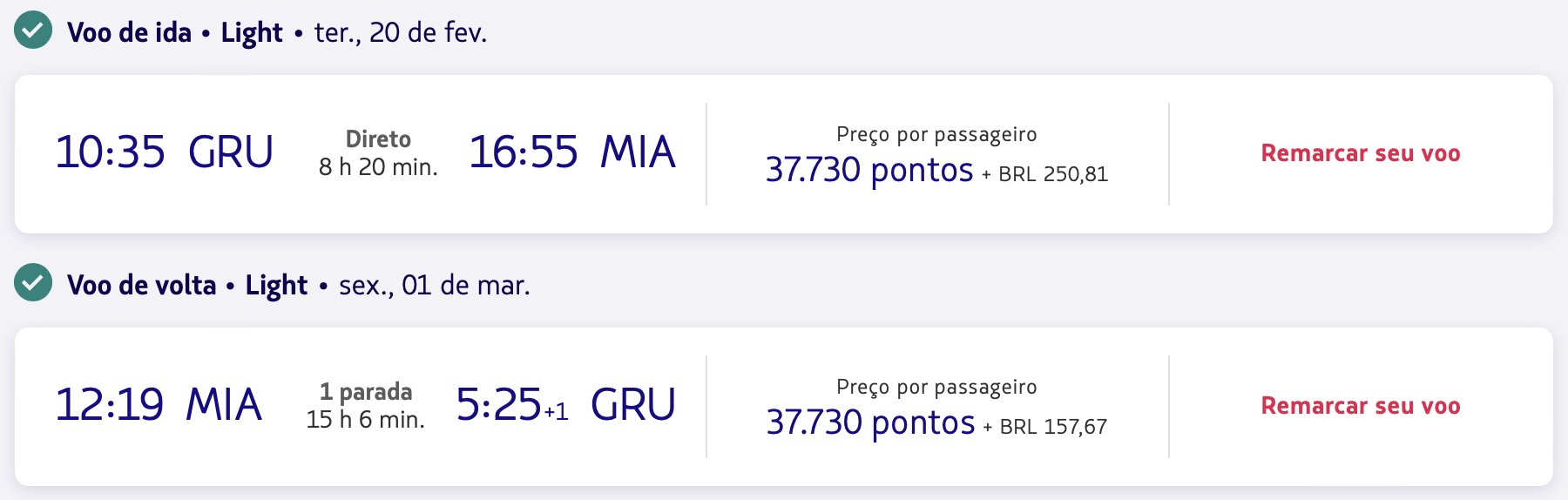Click the 15 h 6 min. duration text
Viewport: 1568px width, 500px height.
(366, 420)
